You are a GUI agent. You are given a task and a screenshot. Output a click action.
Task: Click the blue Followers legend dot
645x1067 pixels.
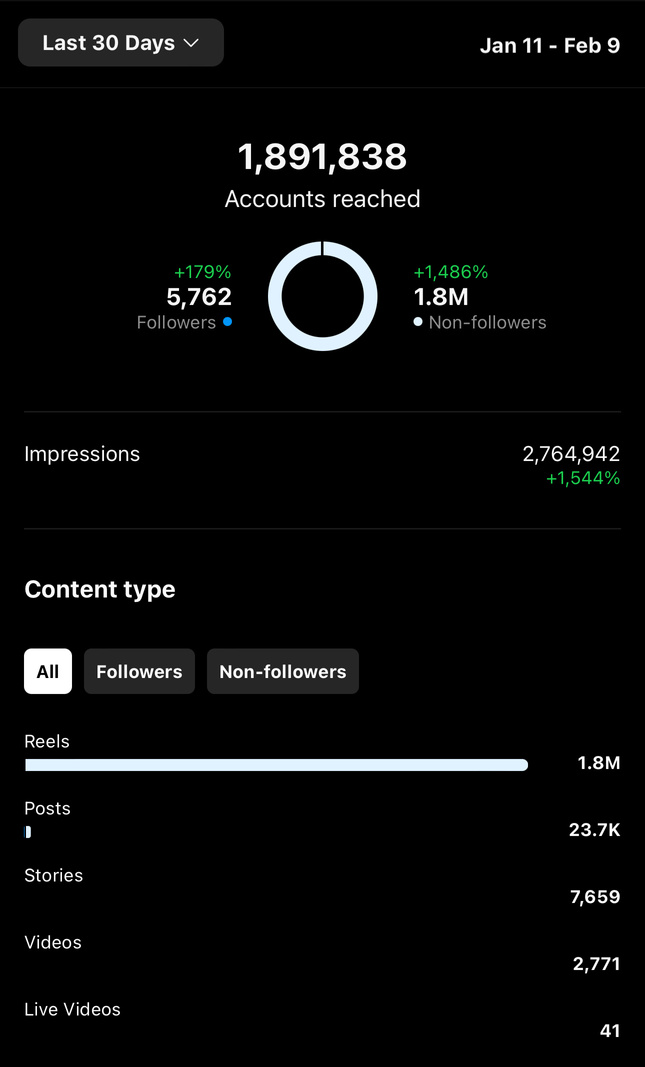(228, 322)
